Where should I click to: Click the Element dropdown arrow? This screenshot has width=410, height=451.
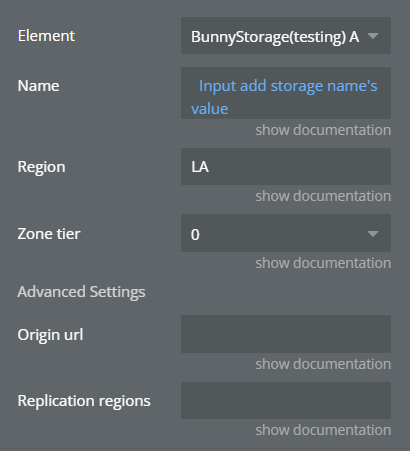click(373, 36)
